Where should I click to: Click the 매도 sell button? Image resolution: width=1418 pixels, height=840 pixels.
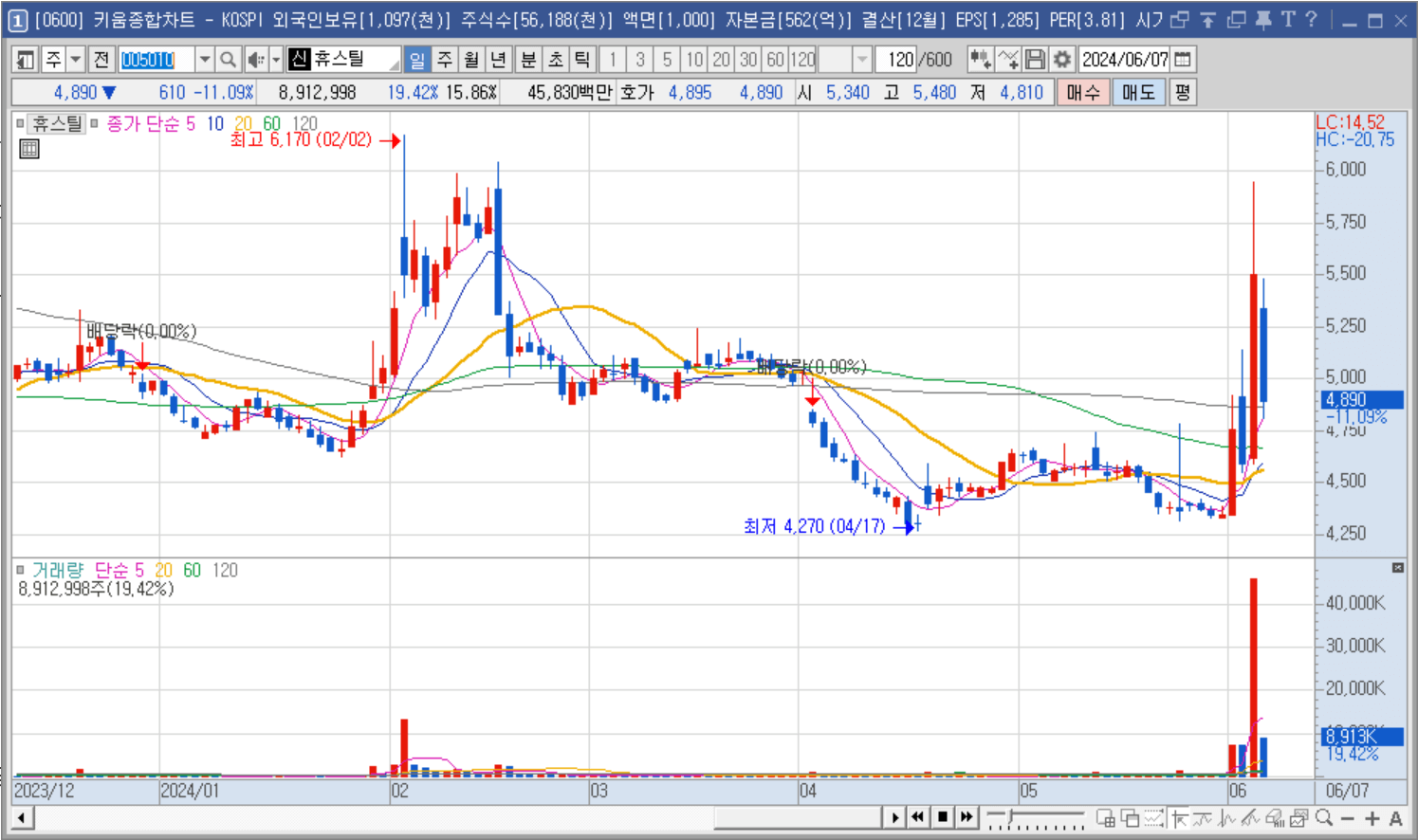(x=1139, y=93)
